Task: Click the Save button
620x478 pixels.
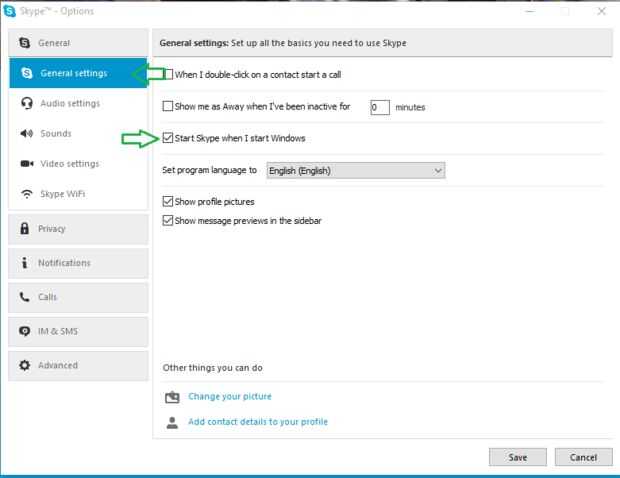Action: tap(518, 457)
